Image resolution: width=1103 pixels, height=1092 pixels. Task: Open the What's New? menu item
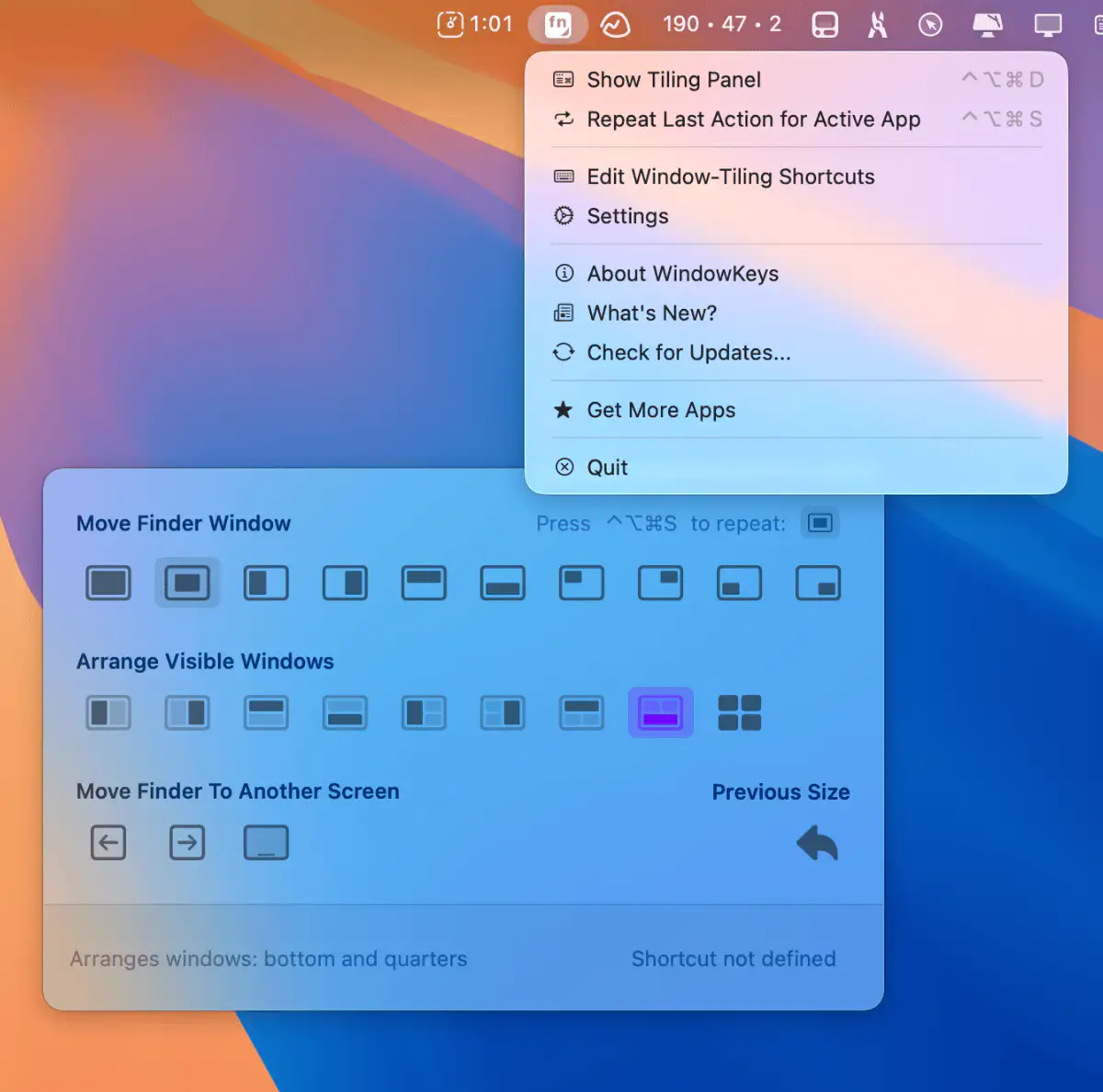pos(797,313)
